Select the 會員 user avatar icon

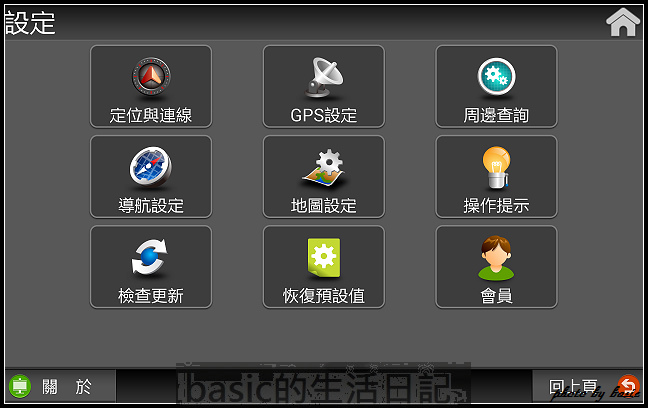[496, 258]
